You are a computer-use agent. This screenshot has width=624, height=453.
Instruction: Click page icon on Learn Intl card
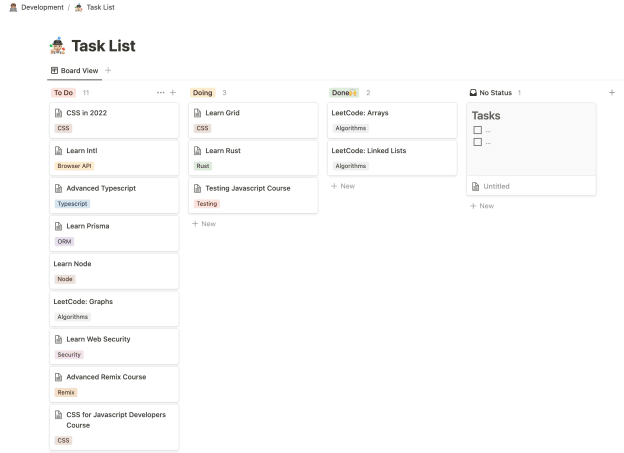pyautogui.click(x=58, y=150)
